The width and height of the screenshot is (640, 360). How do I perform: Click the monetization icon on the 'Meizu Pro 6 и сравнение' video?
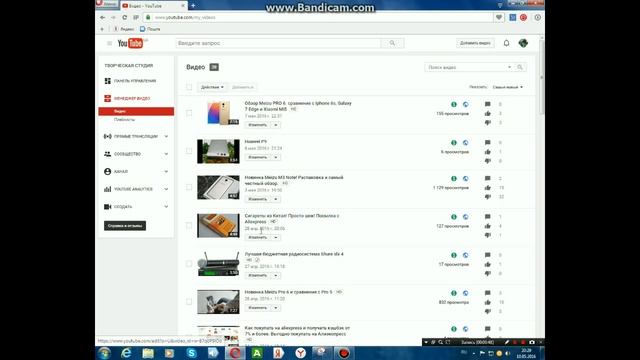(454, 293)
